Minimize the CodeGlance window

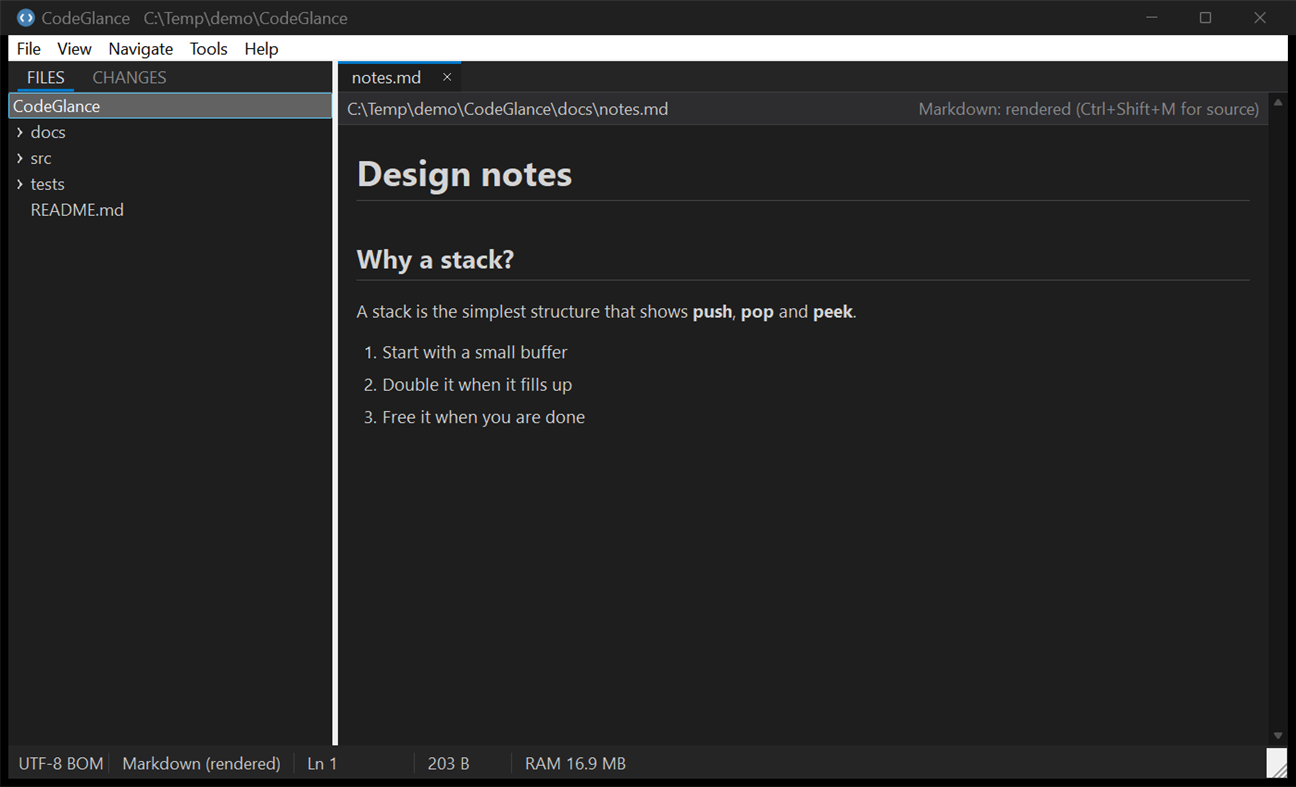click(x=1152, y=18)
